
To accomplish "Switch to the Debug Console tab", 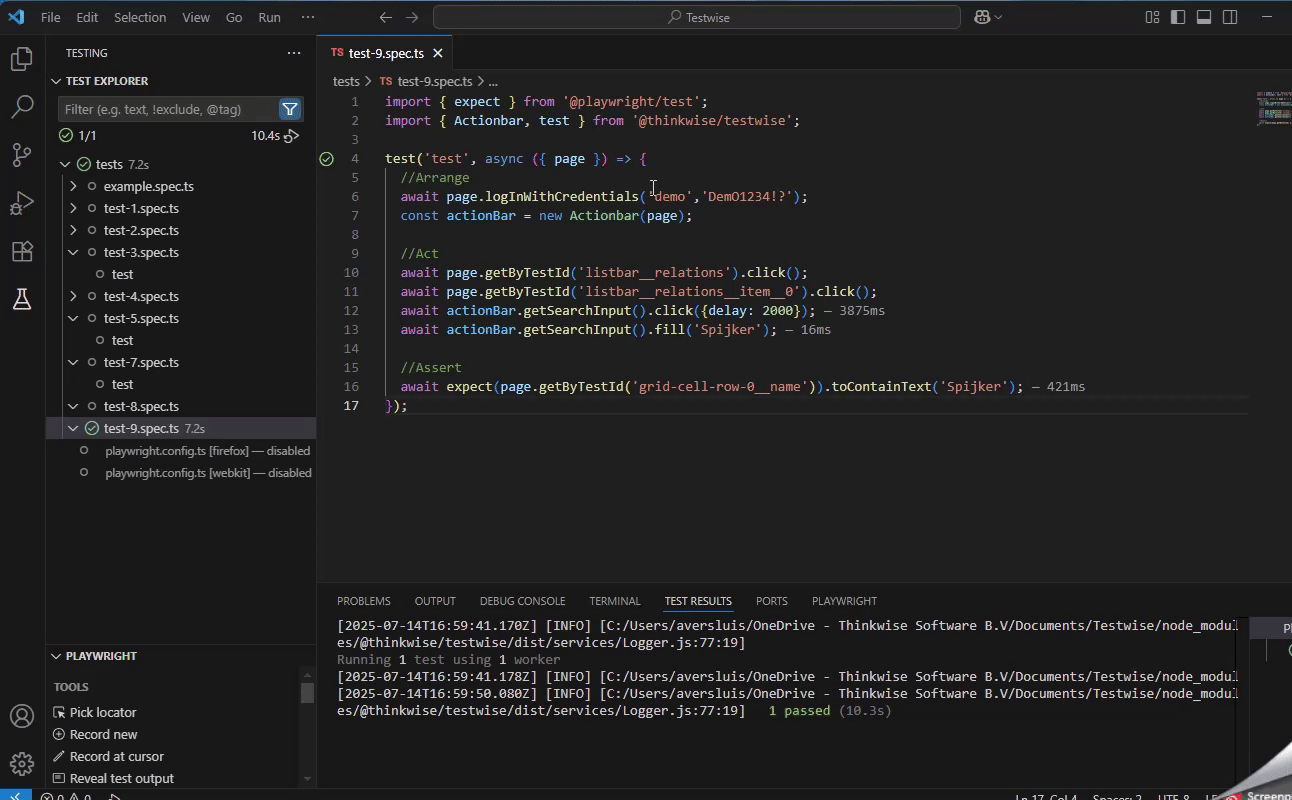I will tap(522, 601).
